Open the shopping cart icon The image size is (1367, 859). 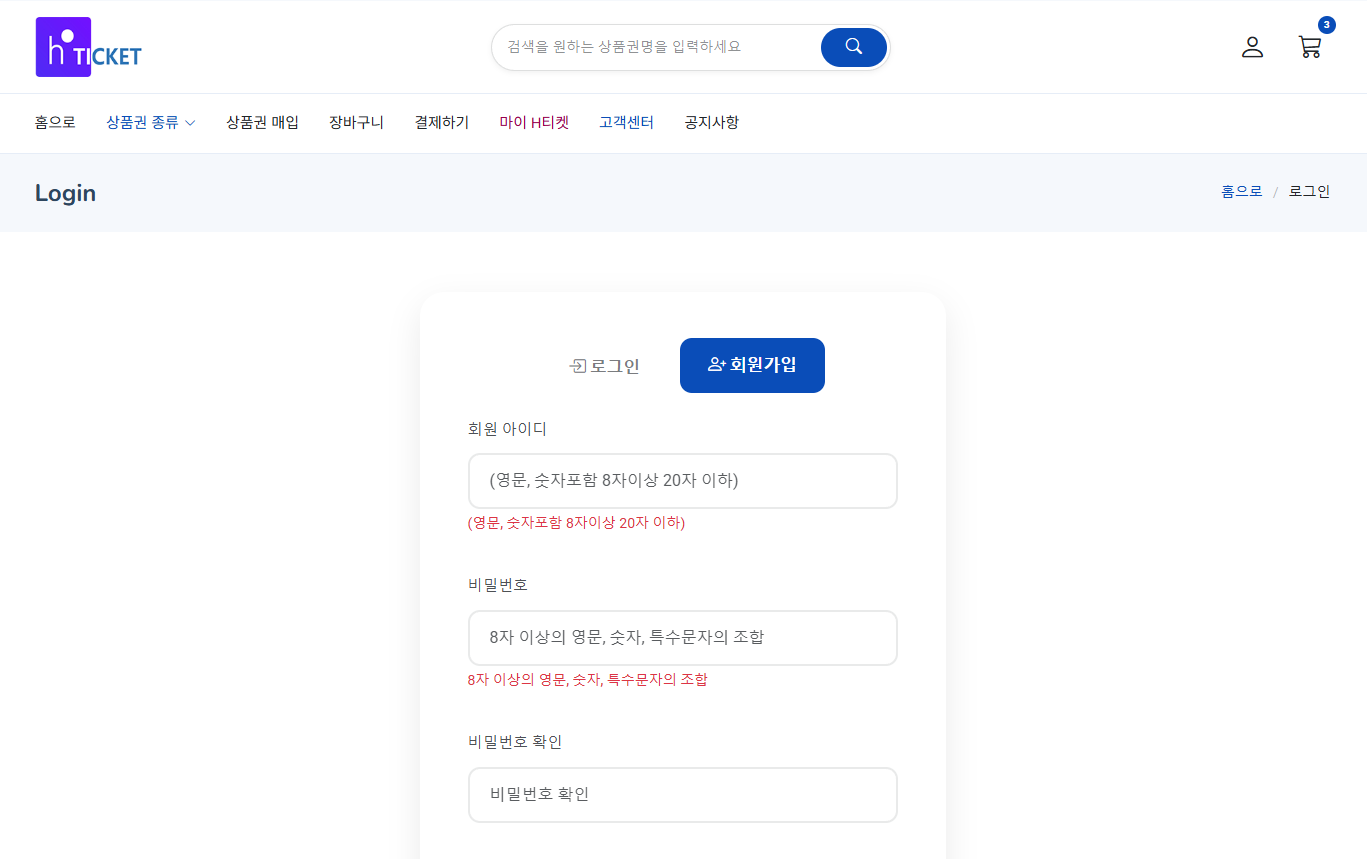[x=1310, y=47]
